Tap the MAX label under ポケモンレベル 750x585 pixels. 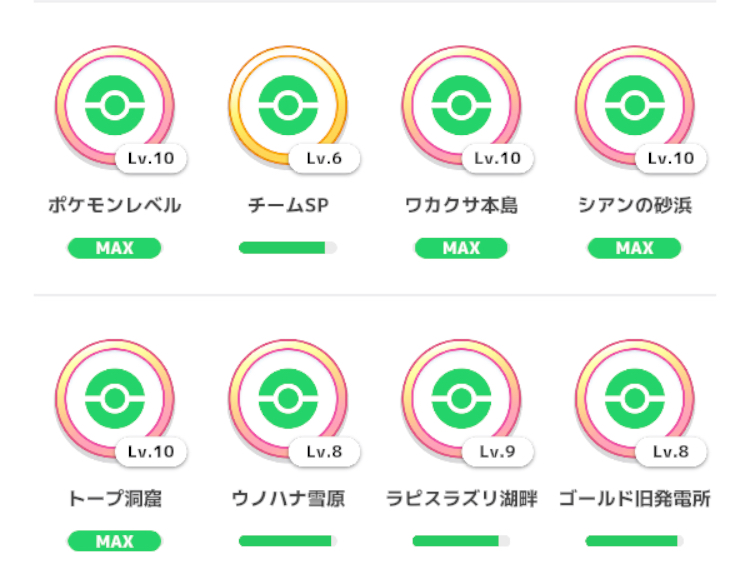[x=115, y=248]
